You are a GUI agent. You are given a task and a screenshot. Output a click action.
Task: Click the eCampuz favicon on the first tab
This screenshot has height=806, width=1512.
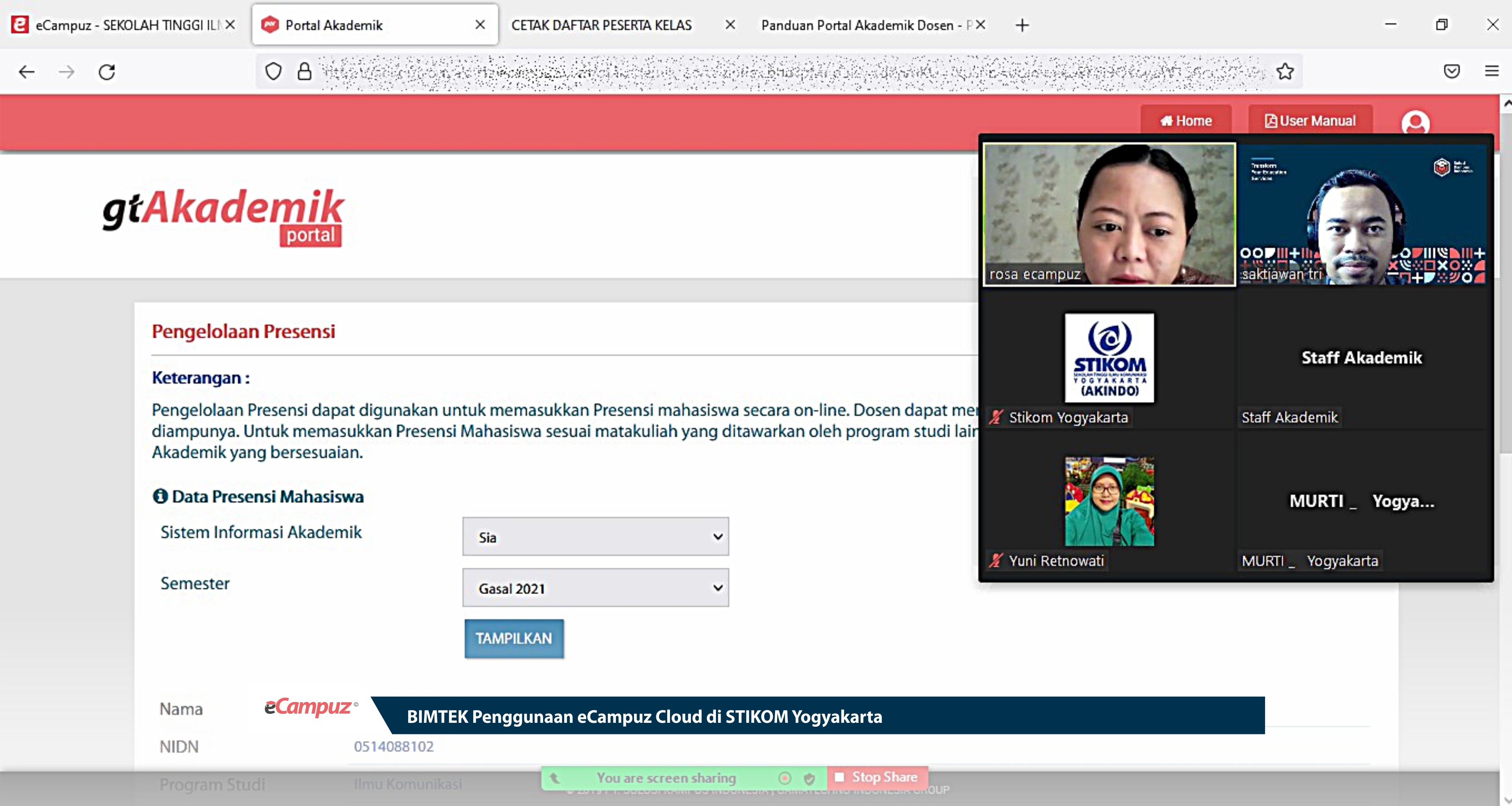tap(20, 25)
